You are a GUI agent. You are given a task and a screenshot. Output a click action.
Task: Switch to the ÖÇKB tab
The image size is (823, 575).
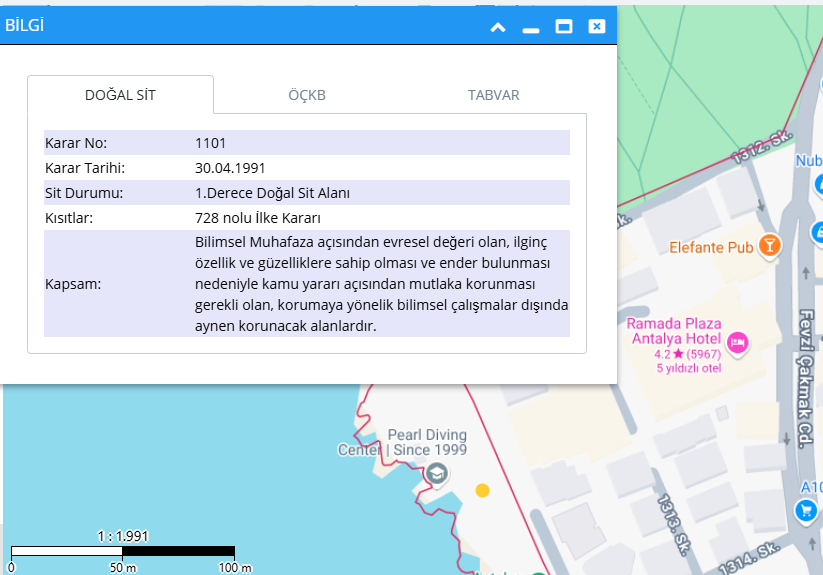pos(307,95)
